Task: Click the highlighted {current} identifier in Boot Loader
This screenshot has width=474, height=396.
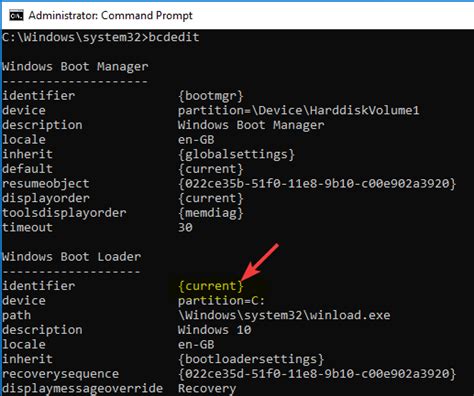Action: tap(211, 286)
